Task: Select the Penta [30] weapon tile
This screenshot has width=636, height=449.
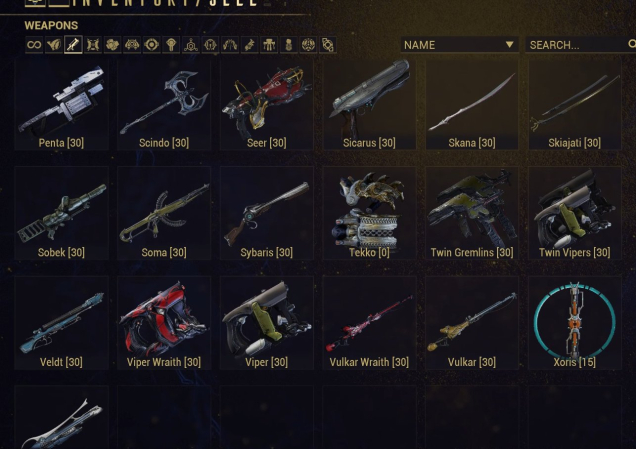Action: tap(61, 105)
